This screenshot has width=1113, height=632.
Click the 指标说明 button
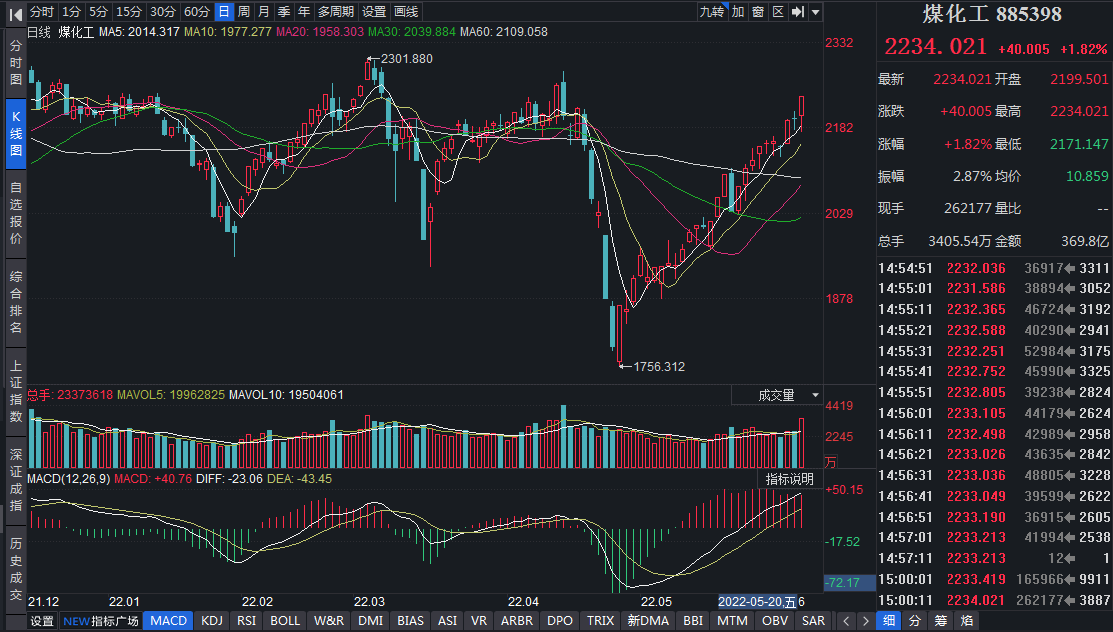point(789,479)
